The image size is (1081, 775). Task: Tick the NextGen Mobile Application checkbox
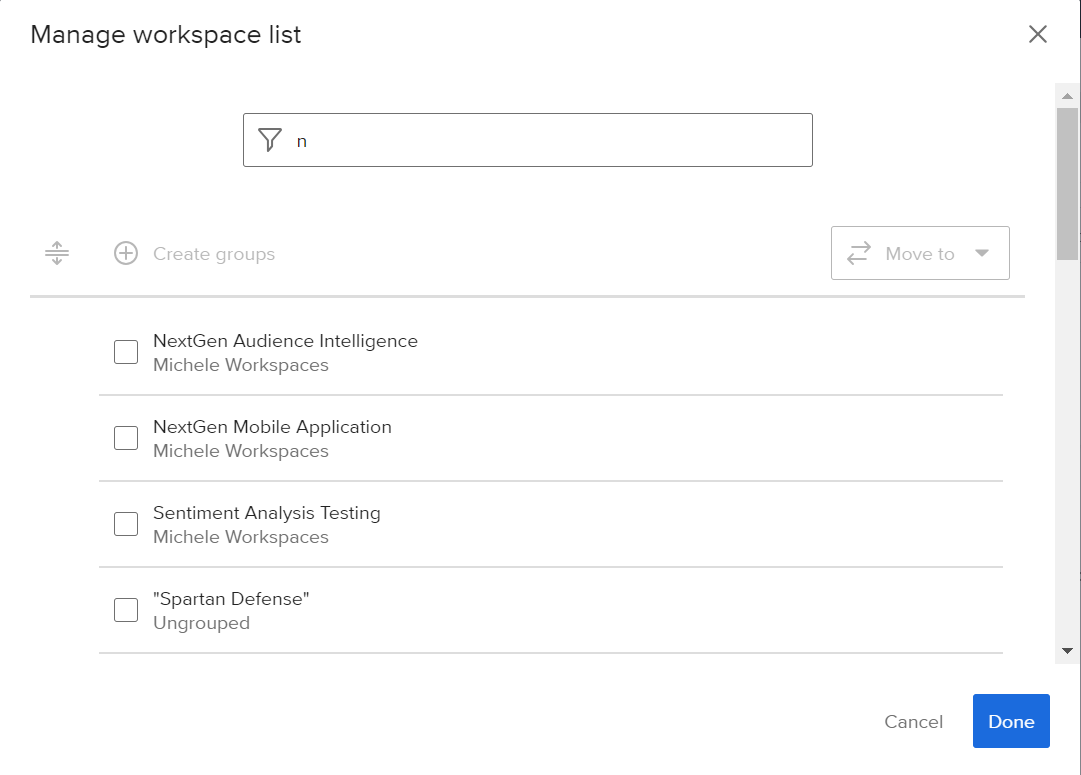[x=126, y=438]
